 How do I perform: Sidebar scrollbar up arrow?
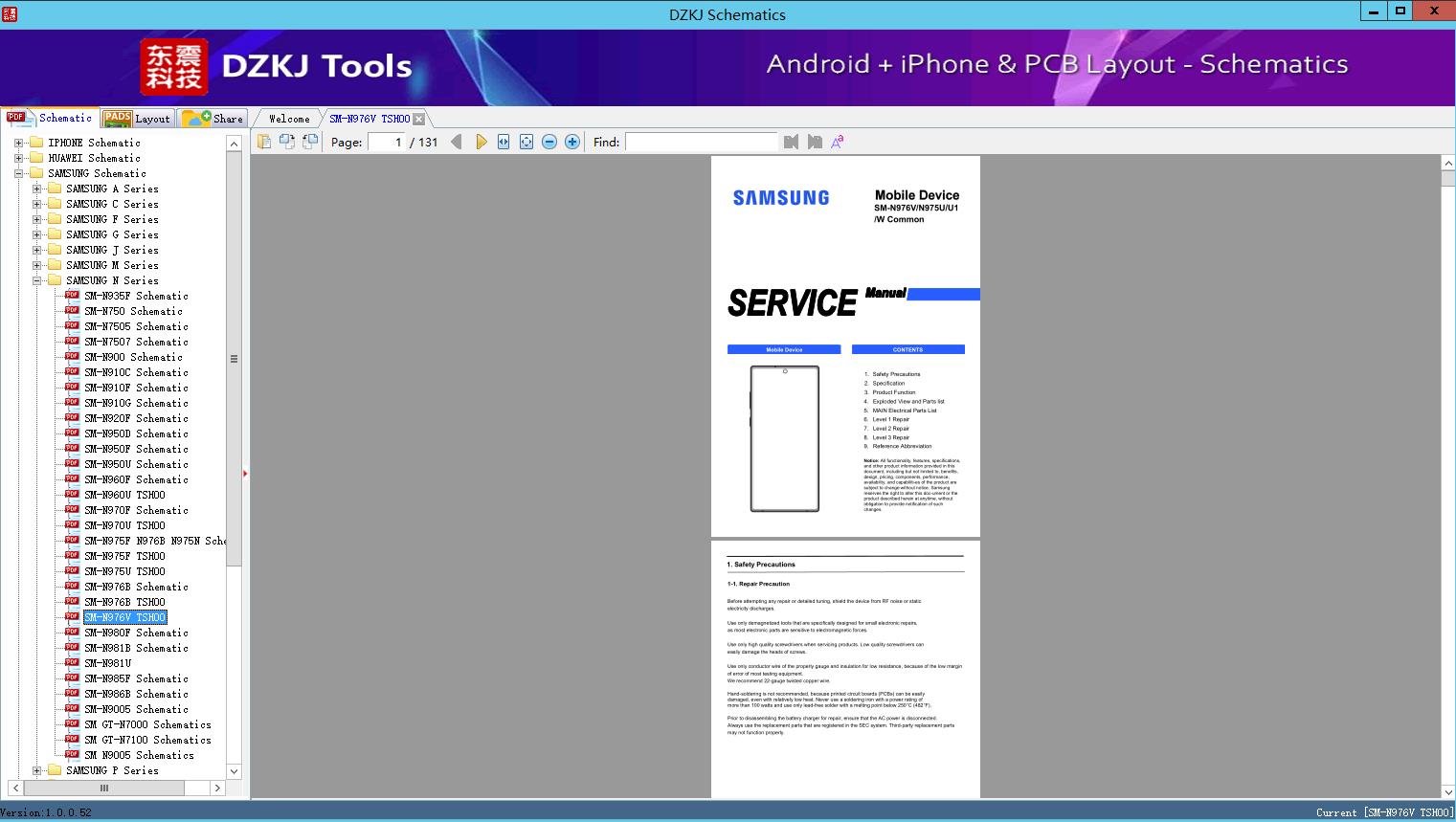point(234,144)
